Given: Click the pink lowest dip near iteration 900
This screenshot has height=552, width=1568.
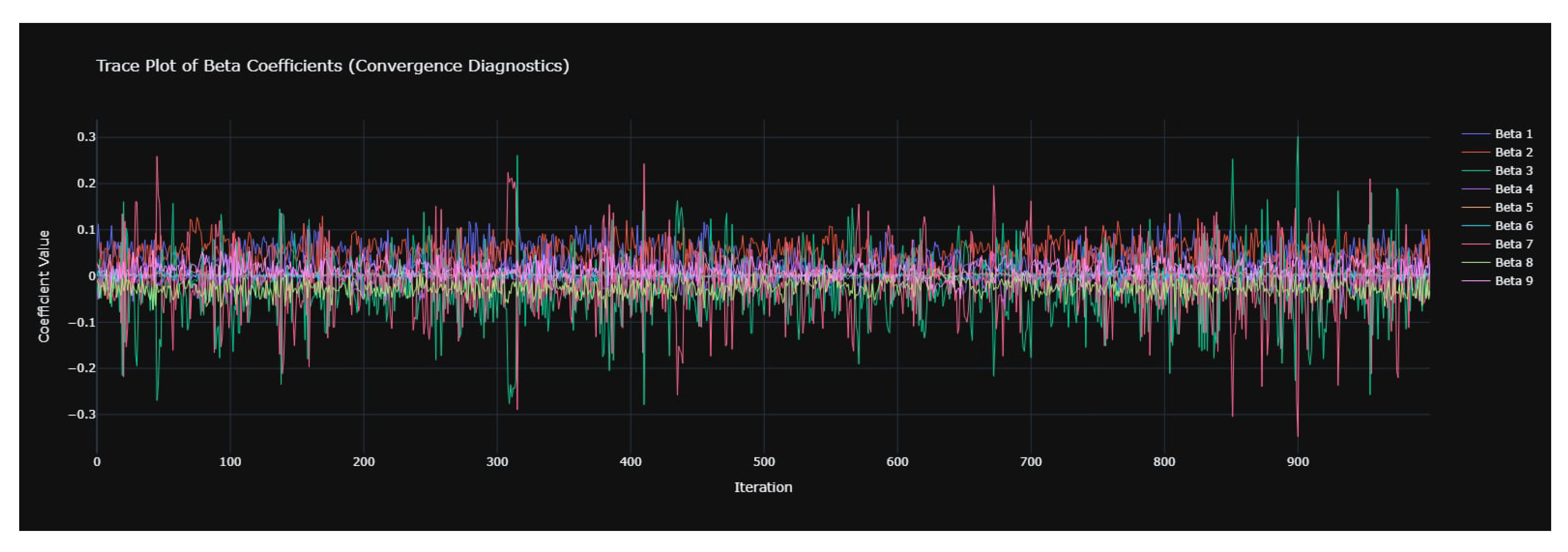Looking at the screenshot, I should coord(1298,436).
